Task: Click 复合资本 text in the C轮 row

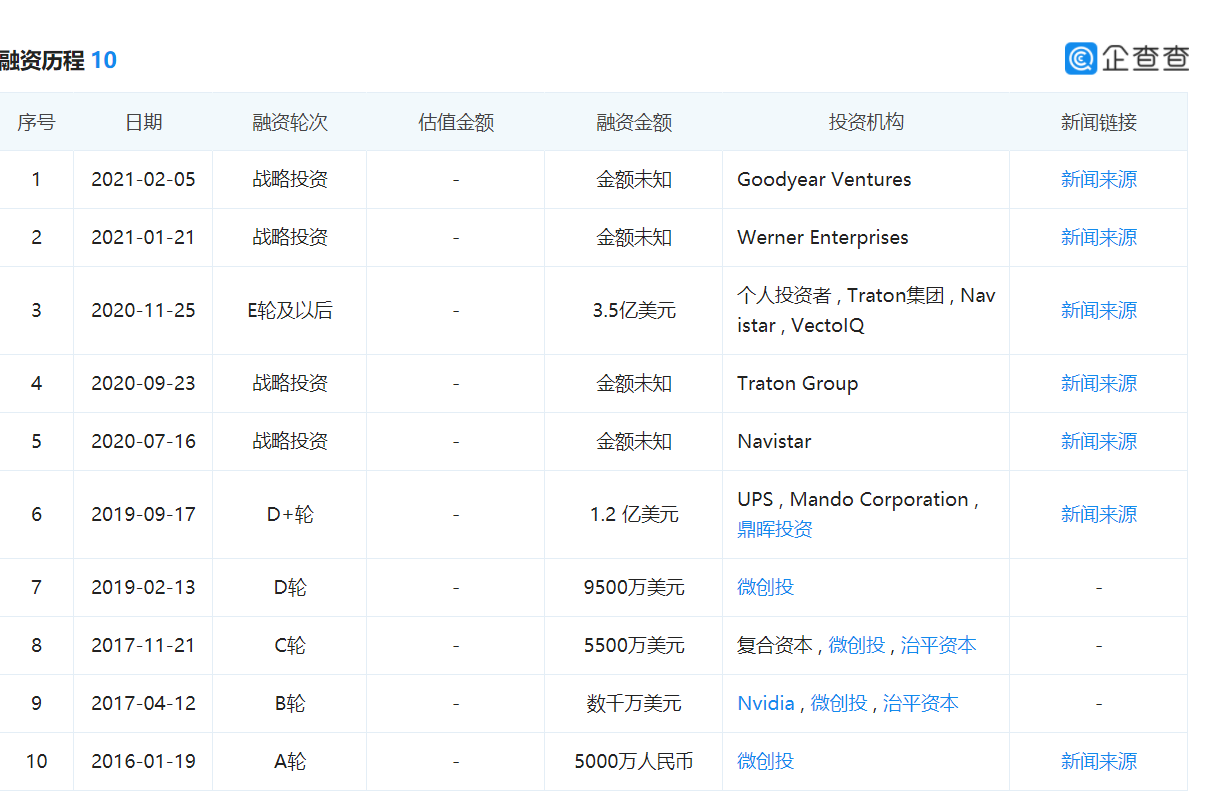Action: pos(775,646)
